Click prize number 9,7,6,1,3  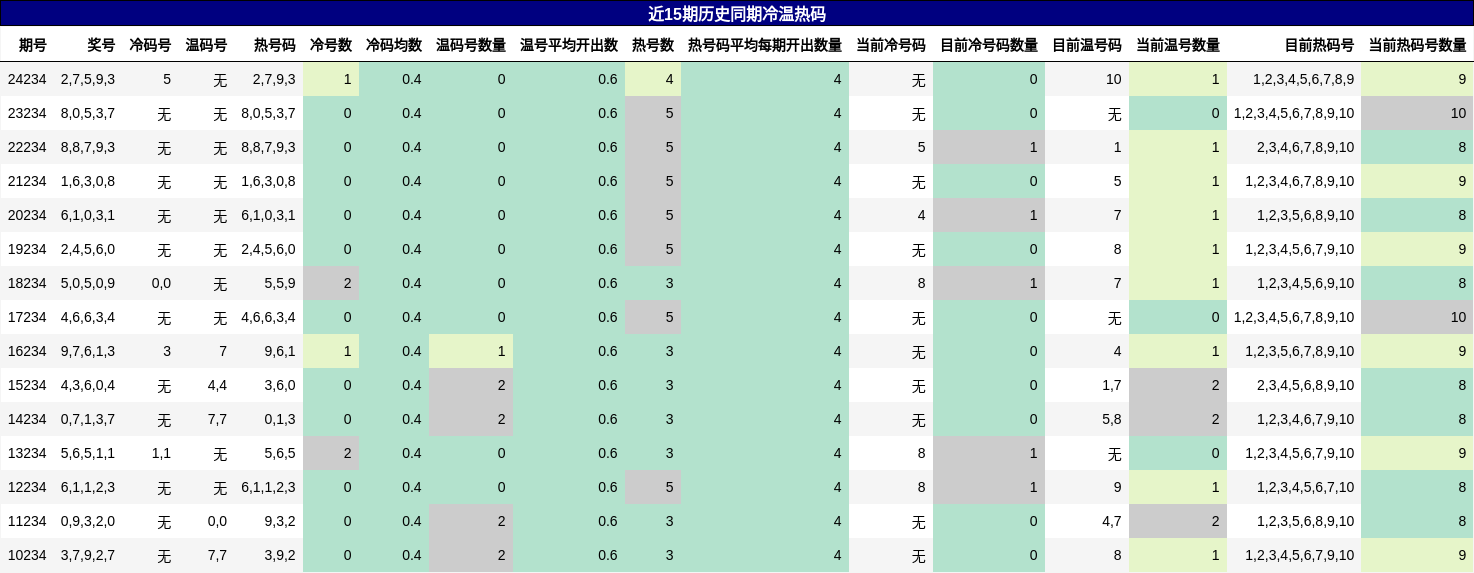(x=88, y=351)
